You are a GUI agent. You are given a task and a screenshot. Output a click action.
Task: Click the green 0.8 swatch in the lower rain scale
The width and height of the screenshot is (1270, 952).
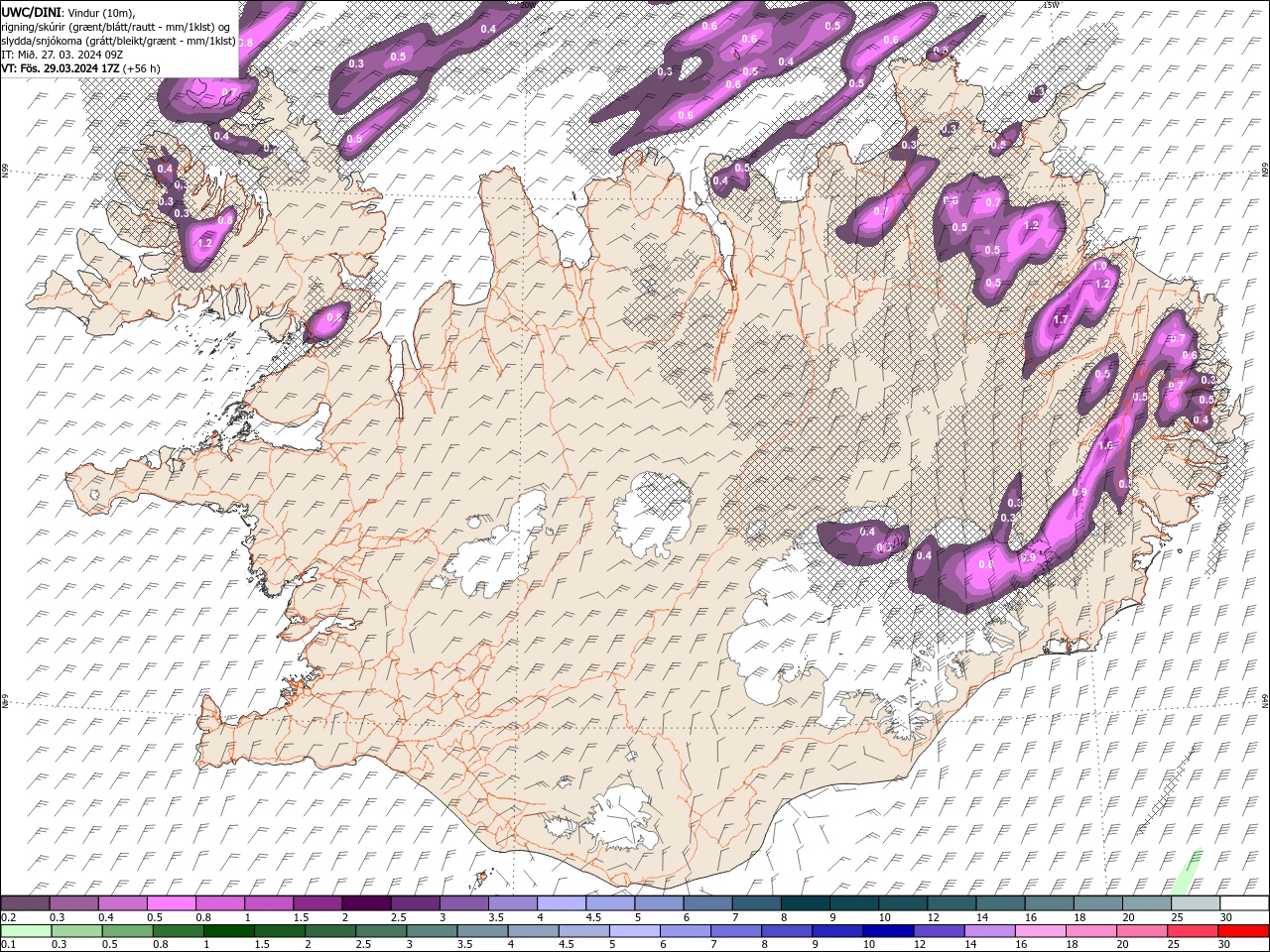(x=178, y=931)
